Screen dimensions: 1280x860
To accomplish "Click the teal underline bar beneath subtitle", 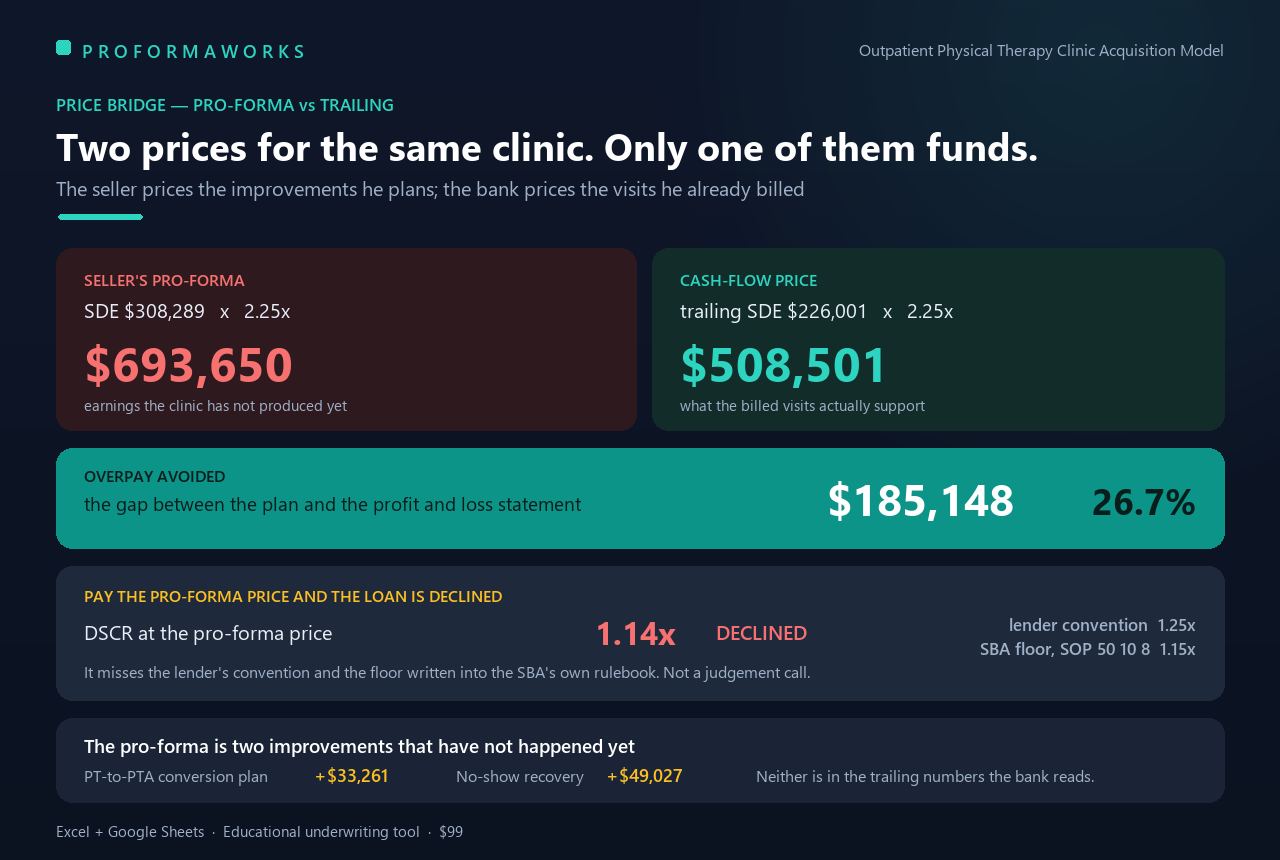I will (100, 217).
